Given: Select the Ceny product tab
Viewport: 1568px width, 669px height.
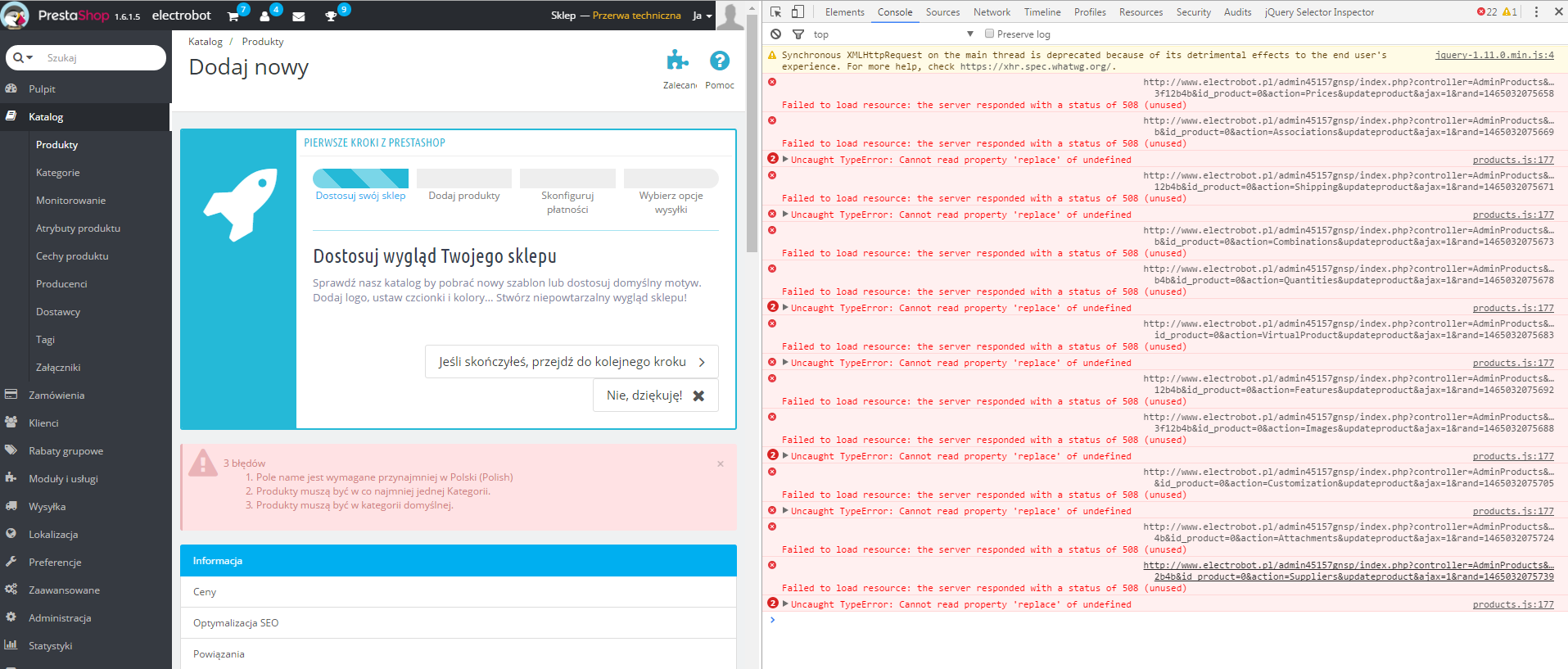Looking at the screenshot, I should (x=459, y=592).
